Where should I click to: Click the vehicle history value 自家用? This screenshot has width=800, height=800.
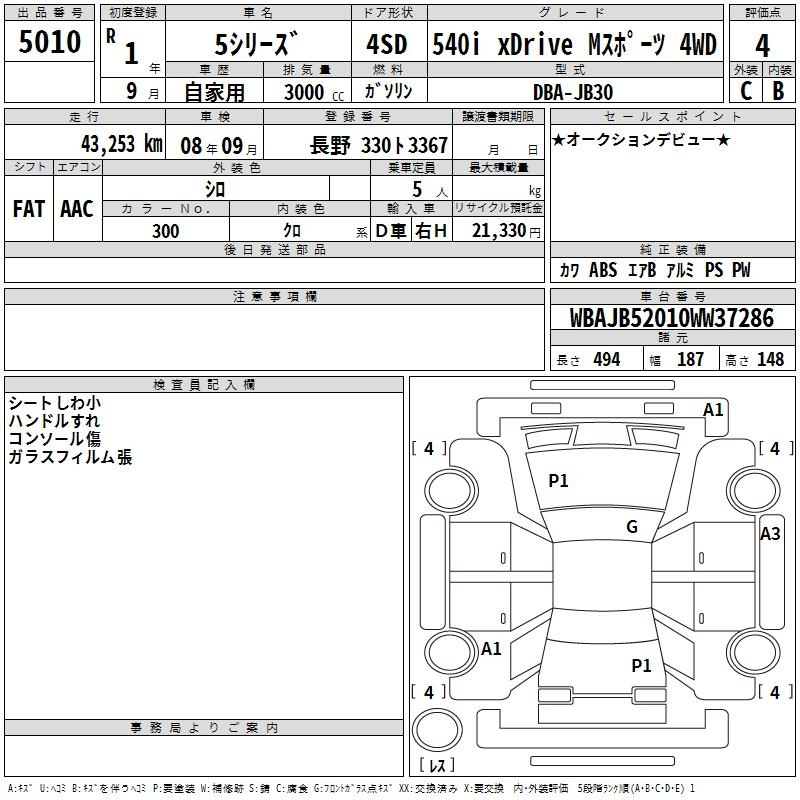point(215,92)
